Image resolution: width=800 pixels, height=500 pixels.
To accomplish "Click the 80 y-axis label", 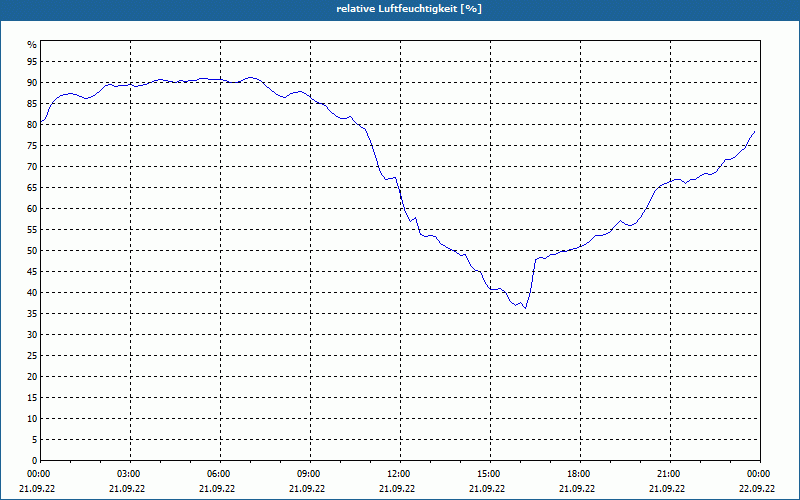I will 32,124.
